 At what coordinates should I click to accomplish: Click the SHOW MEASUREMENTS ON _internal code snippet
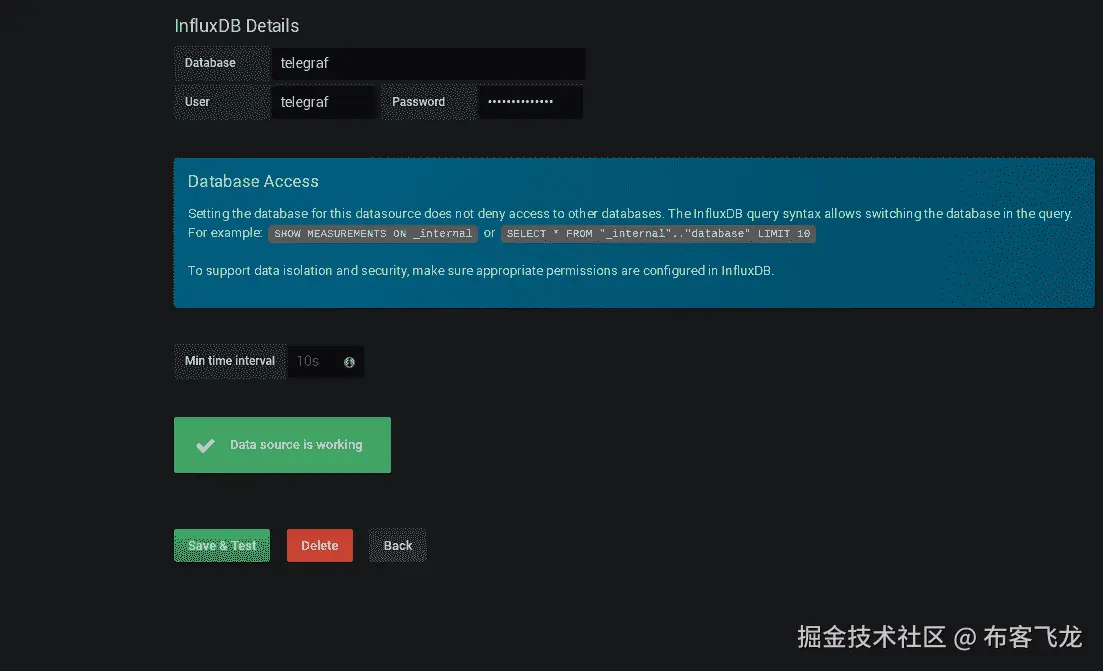[x=373, y=234]
